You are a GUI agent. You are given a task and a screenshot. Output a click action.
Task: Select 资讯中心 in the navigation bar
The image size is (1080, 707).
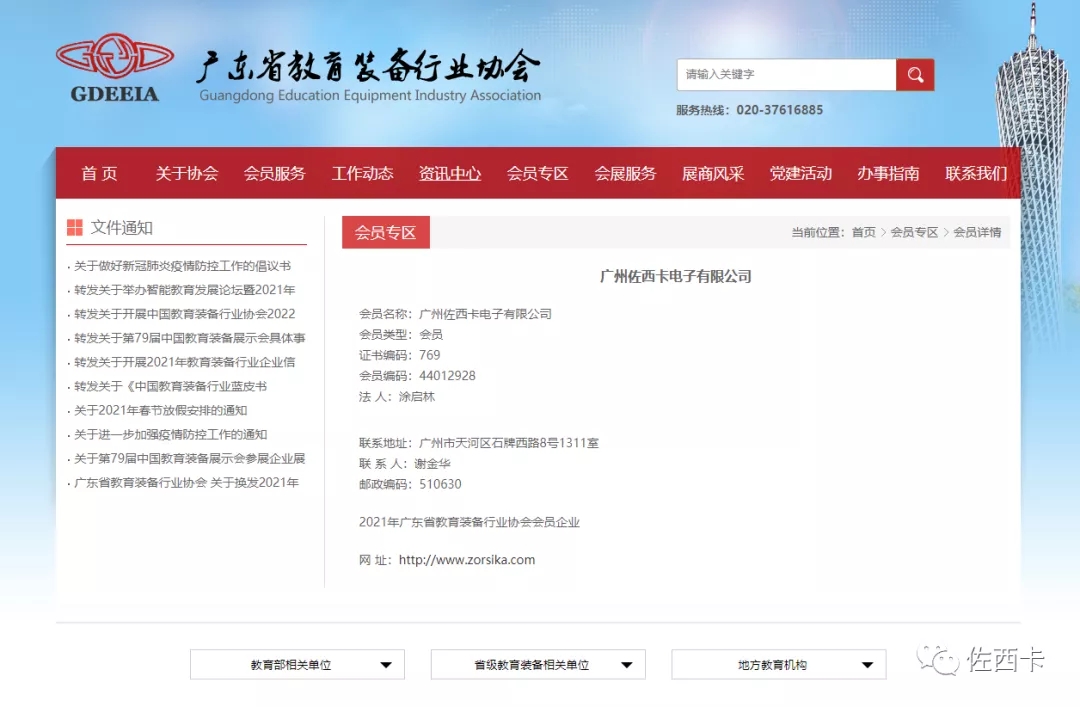click(450, 173)
